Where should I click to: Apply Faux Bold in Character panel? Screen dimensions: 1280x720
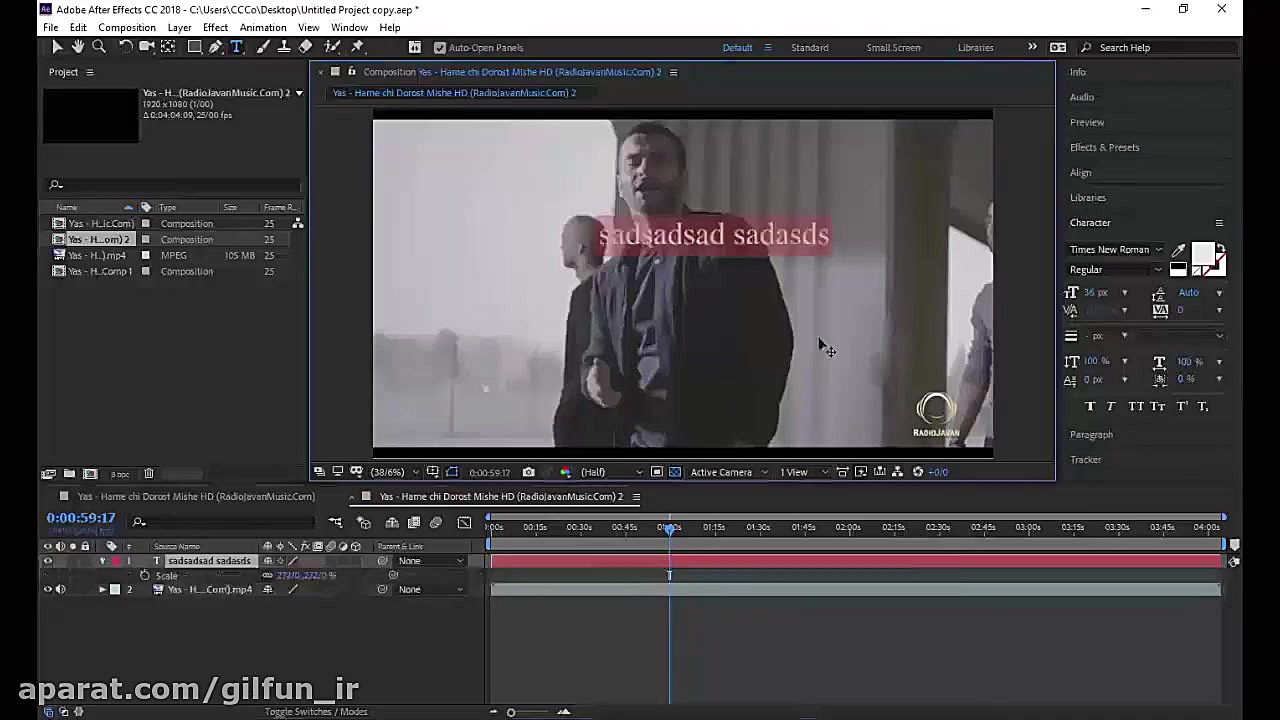pos(1090,406)
